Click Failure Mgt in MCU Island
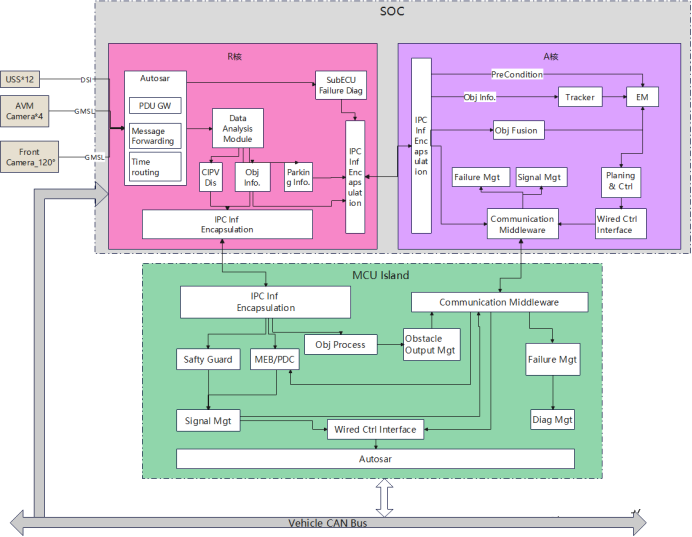The image size is (692, 537). coord(553,360)
